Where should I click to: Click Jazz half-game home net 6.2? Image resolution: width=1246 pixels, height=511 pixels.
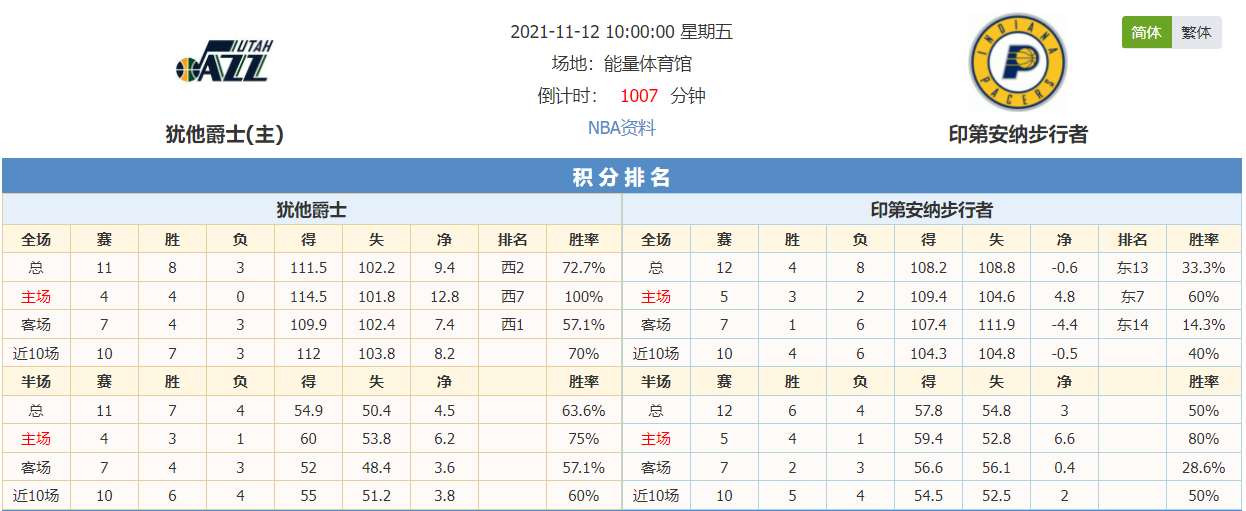pyautogui.click(x=445, y=439)
